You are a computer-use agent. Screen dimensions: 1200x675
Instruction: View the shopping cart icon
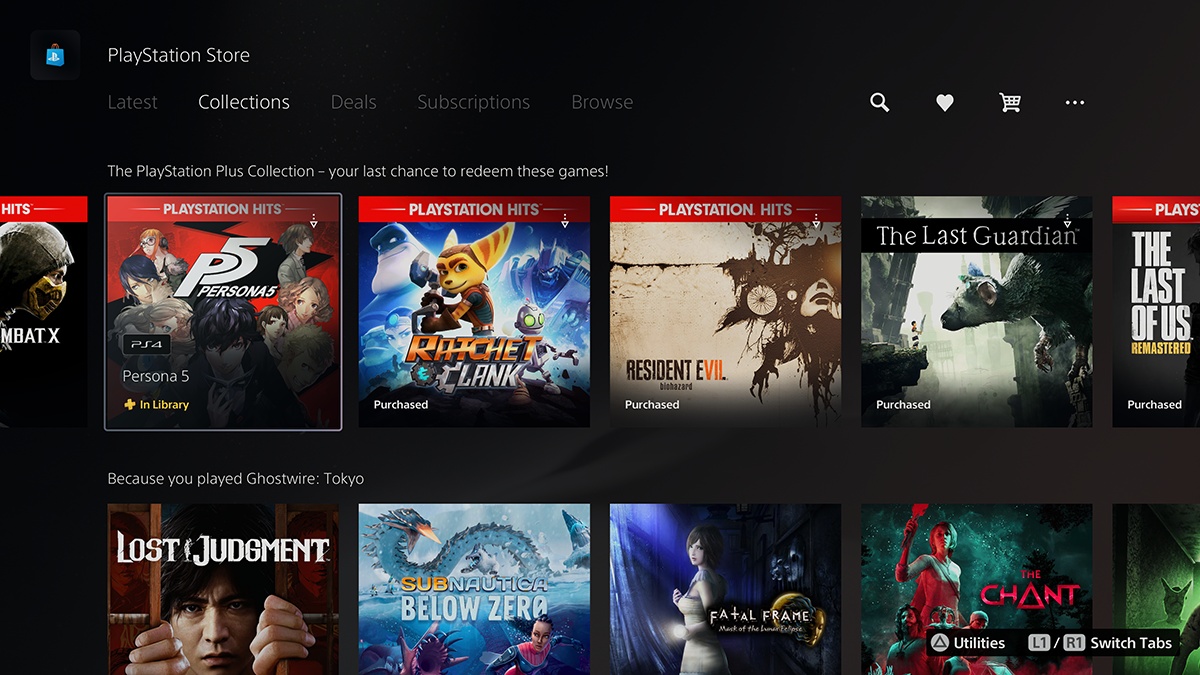click(x=1009, y=102)
